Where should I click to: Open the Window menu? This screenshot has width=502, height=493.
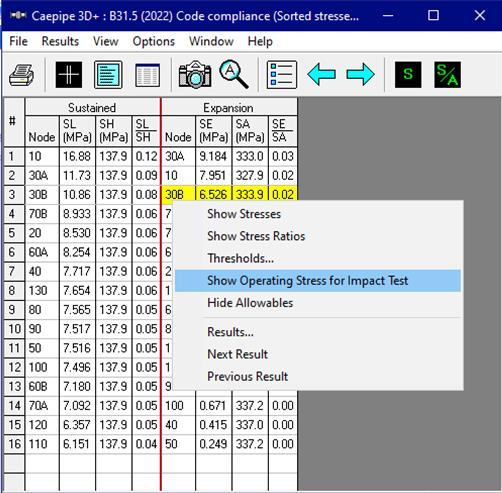click(211, 41)
